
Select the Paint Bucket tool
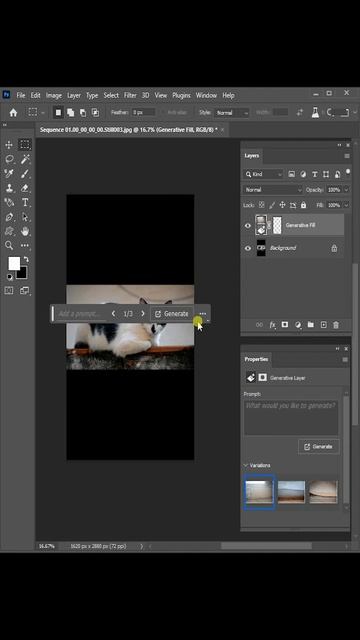9,202
